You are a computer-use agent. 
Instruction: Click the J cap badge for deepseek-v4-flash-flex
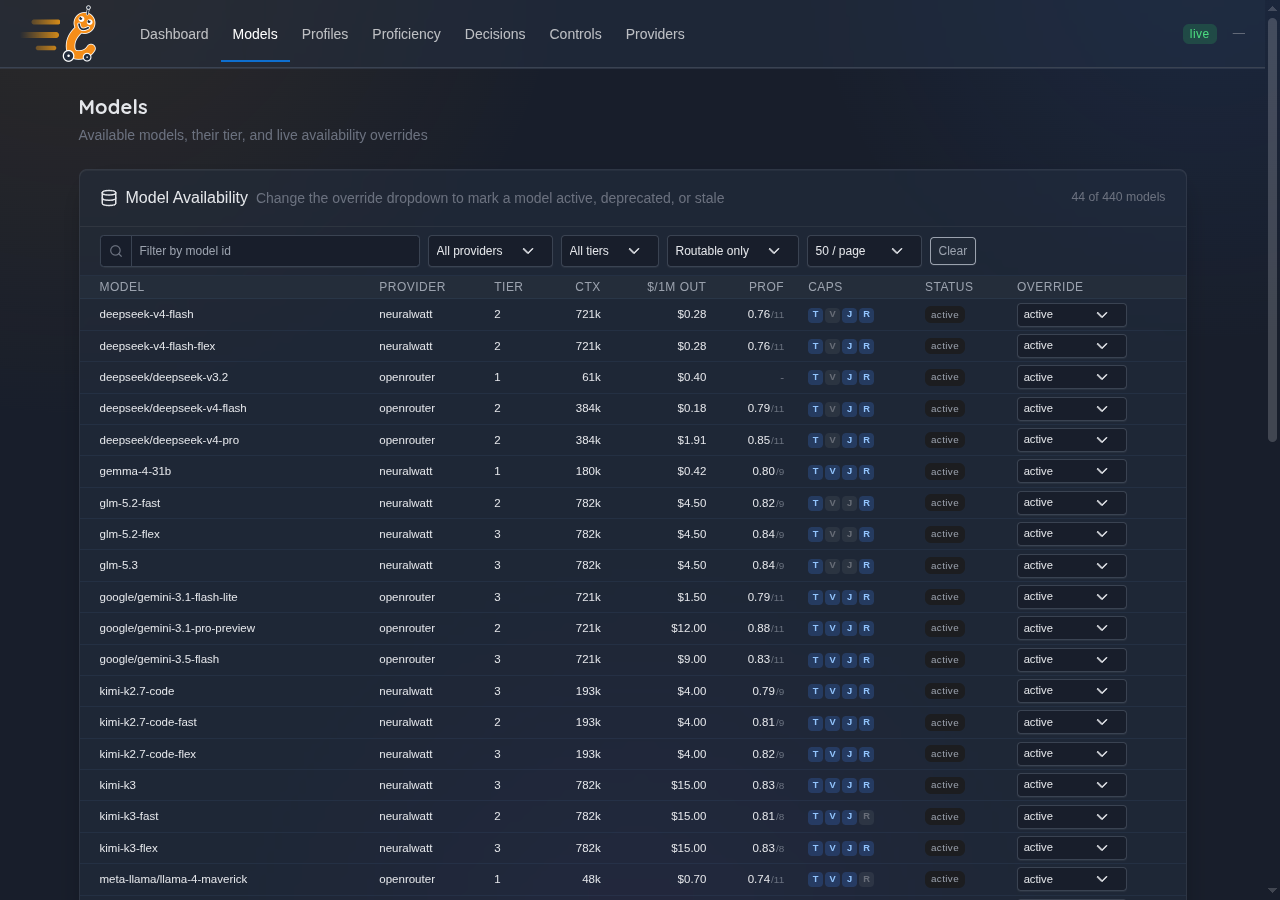pyautogui.click(x=849, y=346)
